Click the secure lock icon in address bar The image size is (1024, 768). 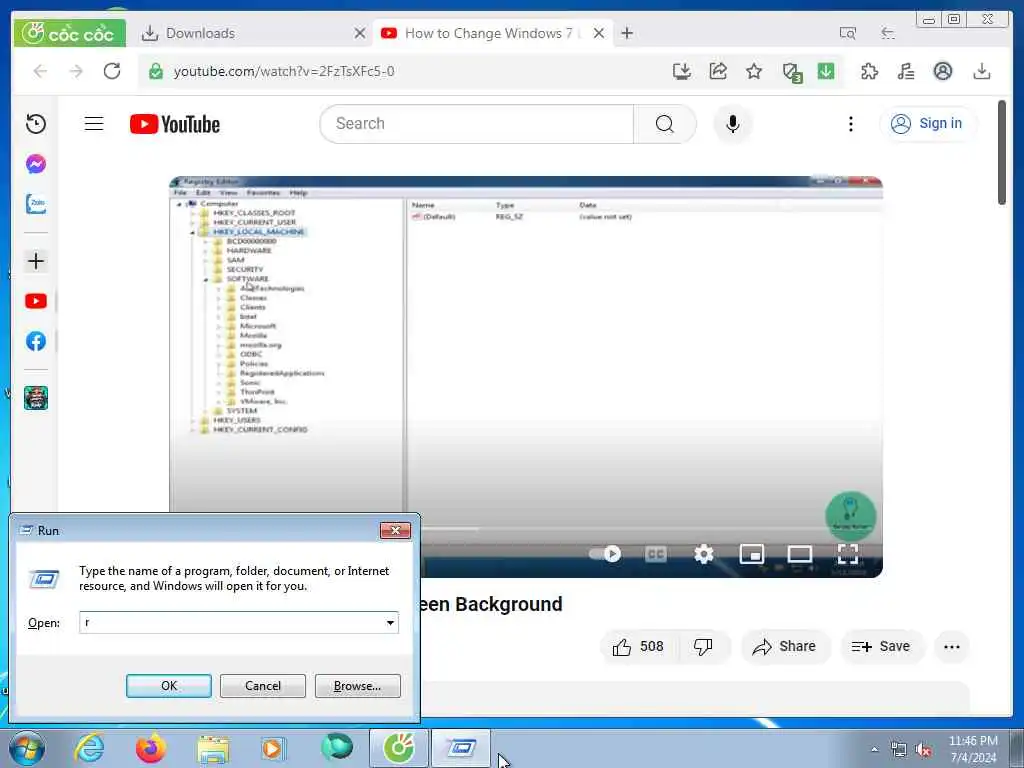155,71
